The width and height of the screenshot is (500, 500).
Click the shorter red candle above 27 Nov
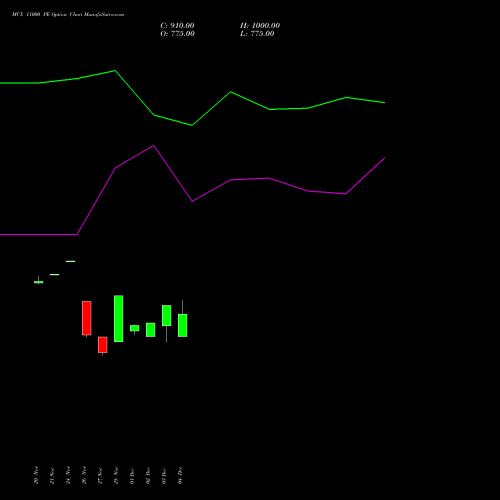click(103, 345)
